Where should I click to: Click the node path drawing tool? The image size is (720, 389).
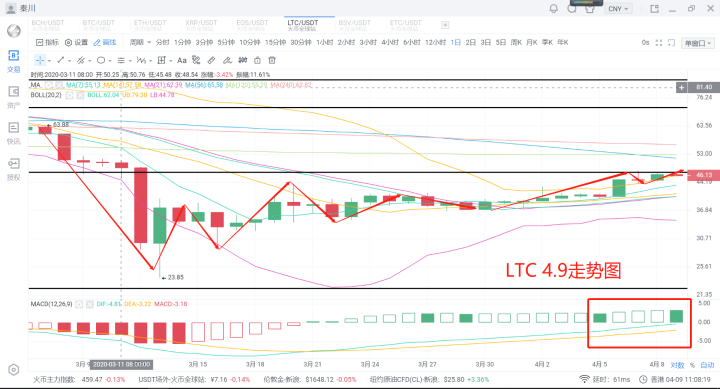click(197, 60)
